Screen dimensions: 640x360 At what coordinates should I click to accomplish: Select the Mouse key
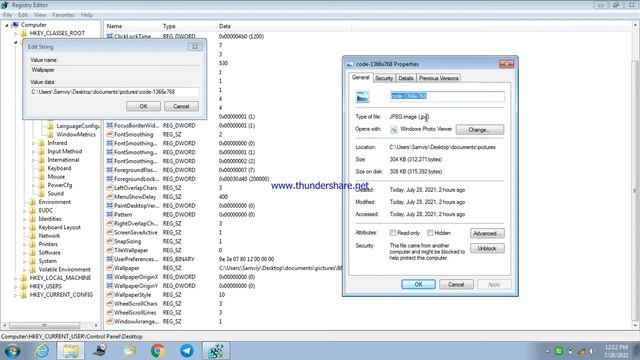click(56, 177)
